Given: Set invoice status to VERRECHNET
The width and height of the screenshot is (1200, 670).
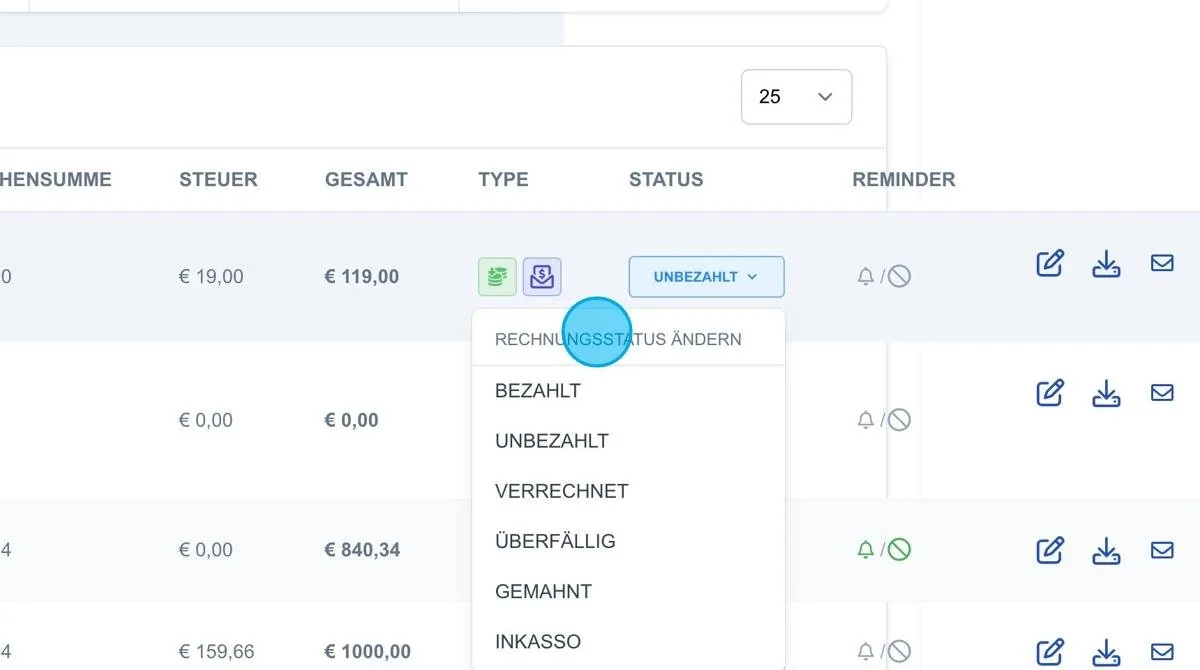Looking at the screenshot, I should [x=629, y=491].
